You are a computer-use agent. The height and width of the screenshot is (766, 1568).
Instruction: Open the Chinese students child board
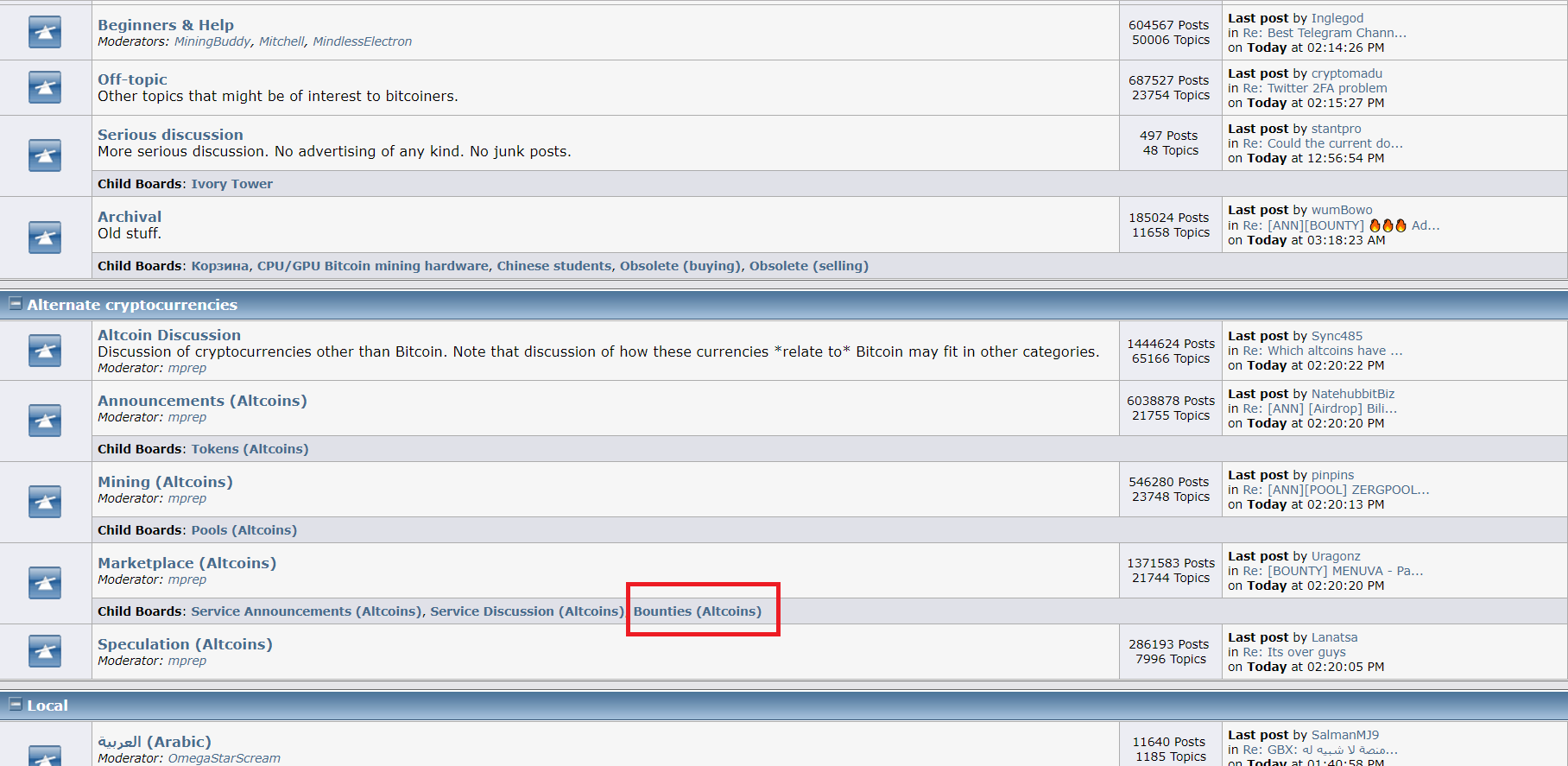coord(553,266)
